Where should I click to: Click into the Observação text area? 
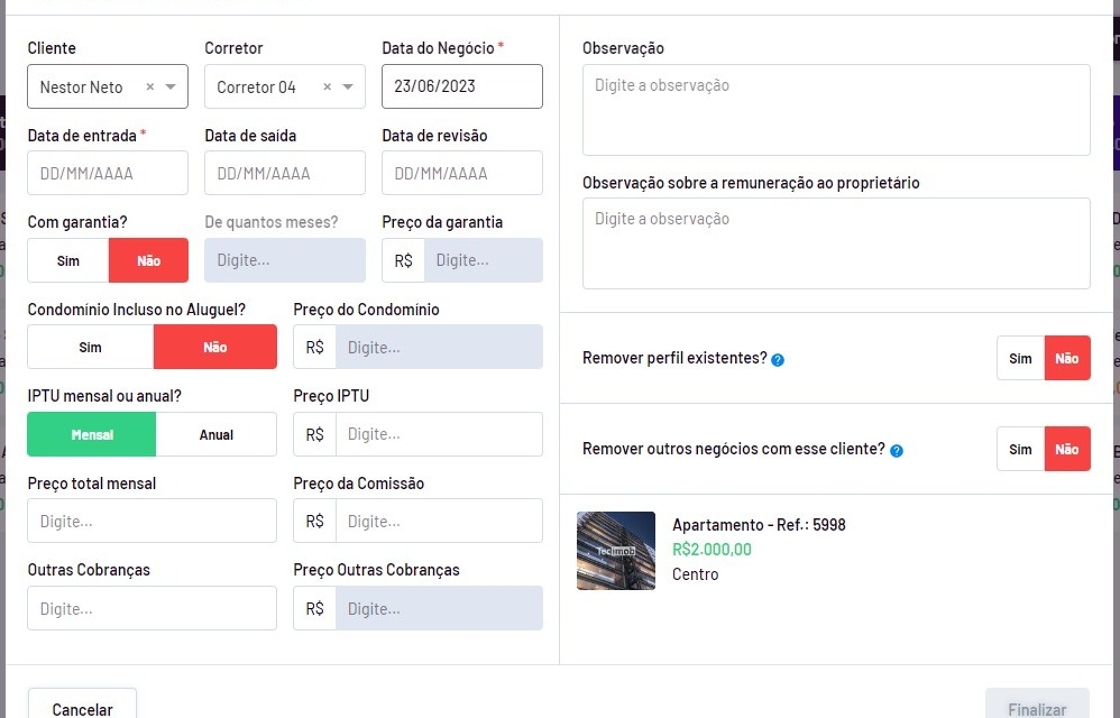pos(836,110)
